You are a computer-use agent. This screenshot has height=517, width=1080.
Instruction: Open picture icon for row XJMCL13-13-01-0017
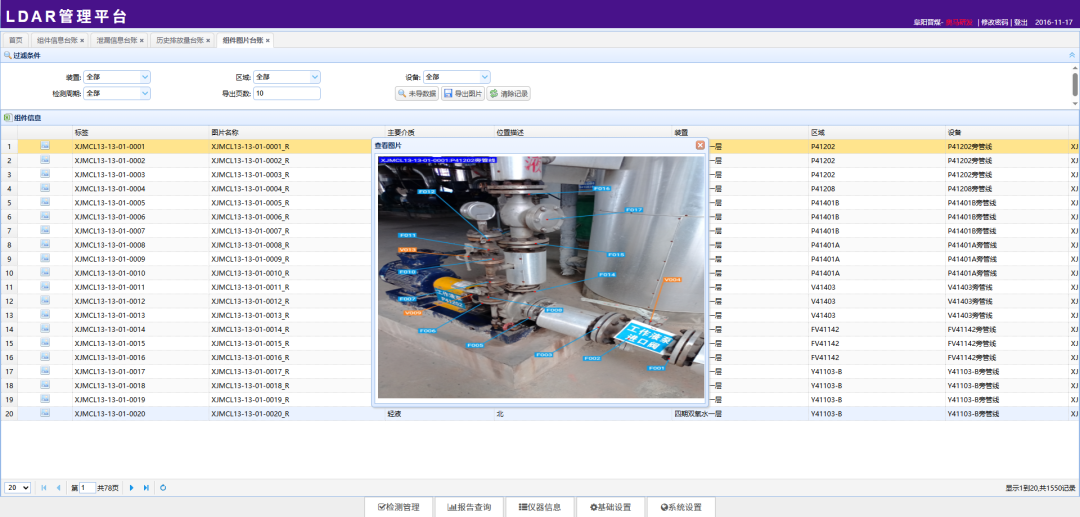pos(45,372)
